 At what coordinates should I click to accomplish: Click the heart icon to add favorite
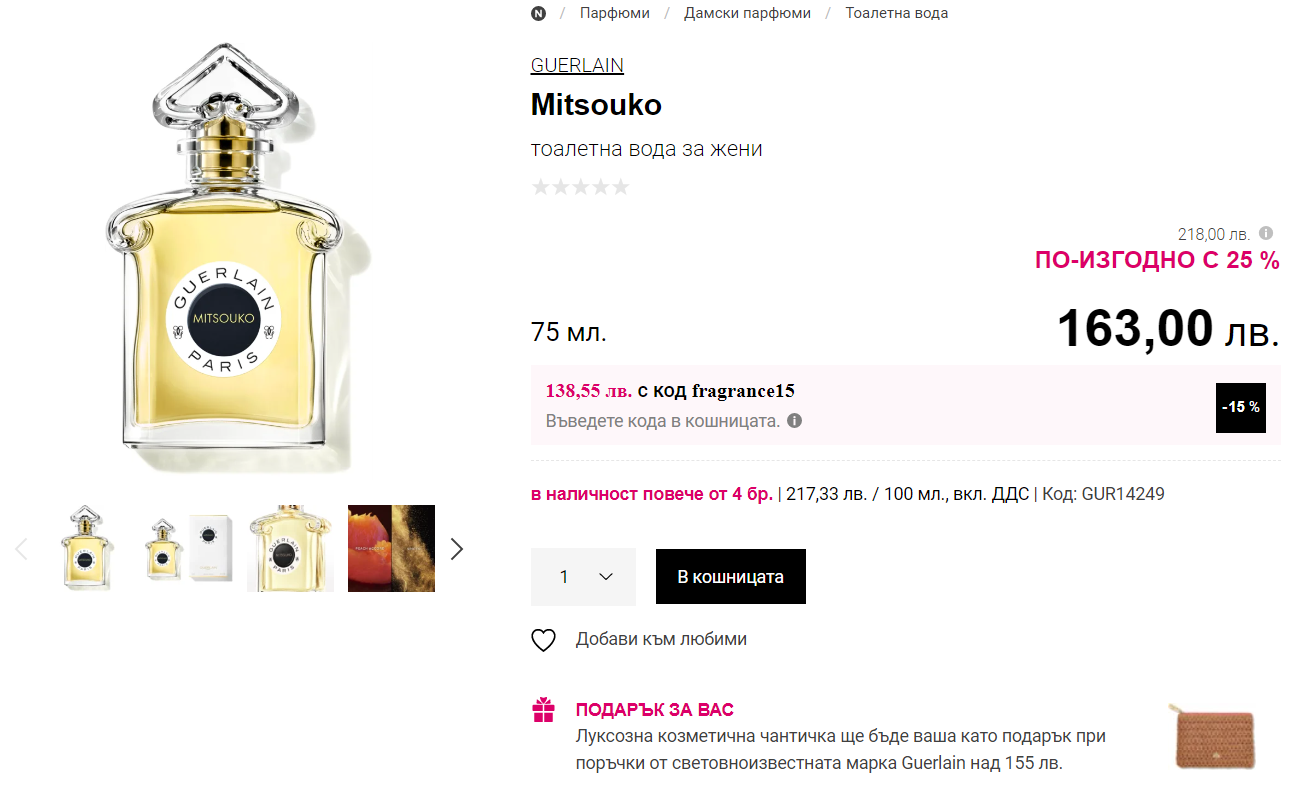(x=543, y=640)
